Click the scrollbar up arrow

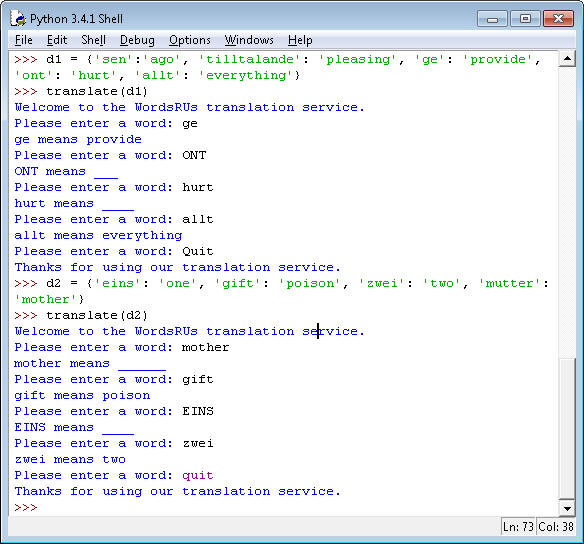tap(567, 59)
